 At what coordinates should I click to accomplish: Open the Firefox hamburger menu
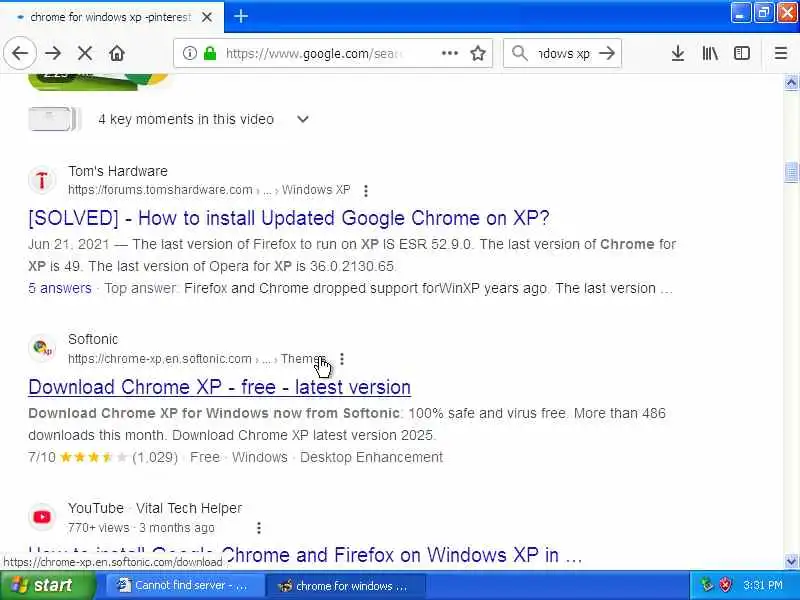781,53
